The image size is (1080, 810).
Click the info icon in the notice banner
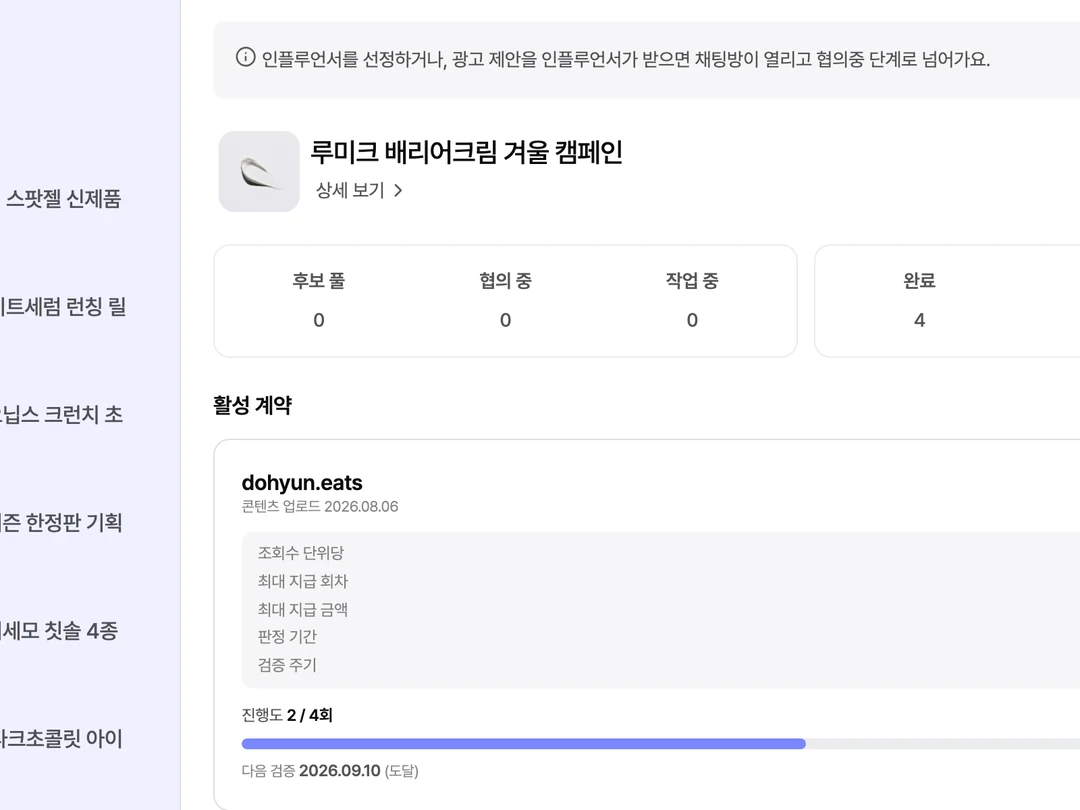click(245, 57)
